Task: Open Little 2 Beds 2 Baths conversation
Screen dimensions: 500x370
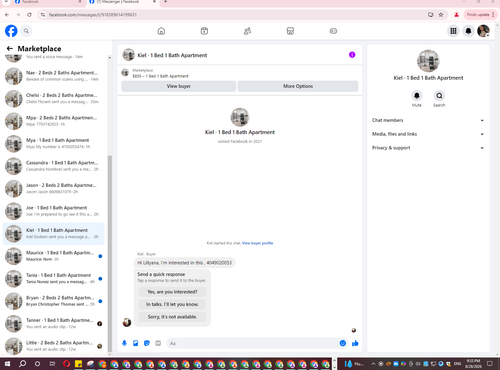Action: click(53, 346)
